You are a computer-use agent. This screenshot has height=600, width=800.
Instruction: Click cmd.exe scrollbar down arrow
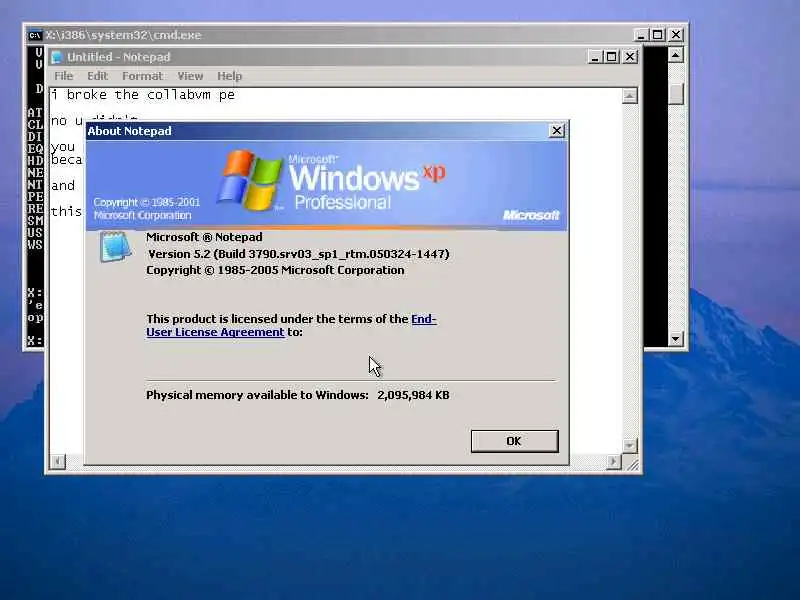(x=676, y=338)
